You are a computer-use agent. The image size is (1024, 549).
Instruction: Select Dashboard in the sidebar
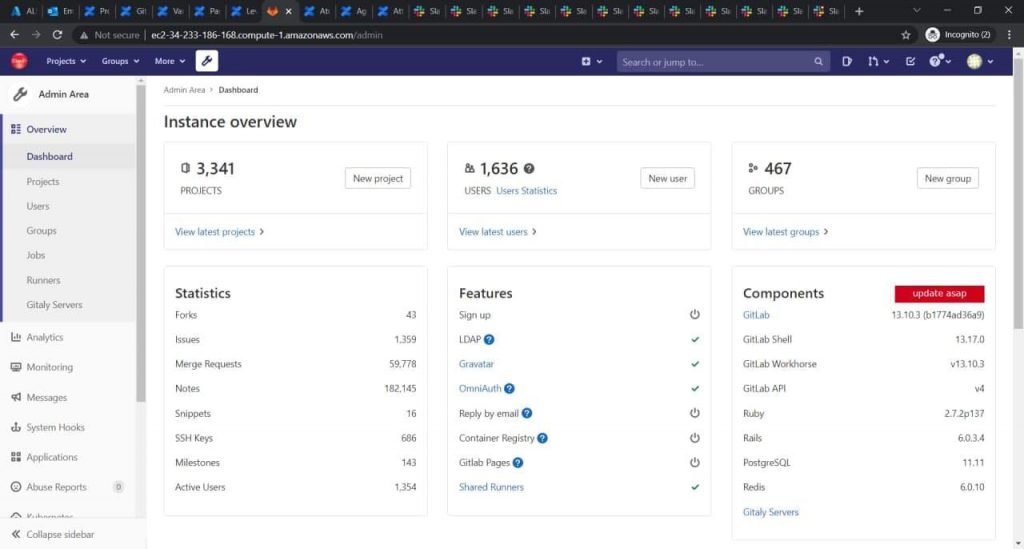50,157
